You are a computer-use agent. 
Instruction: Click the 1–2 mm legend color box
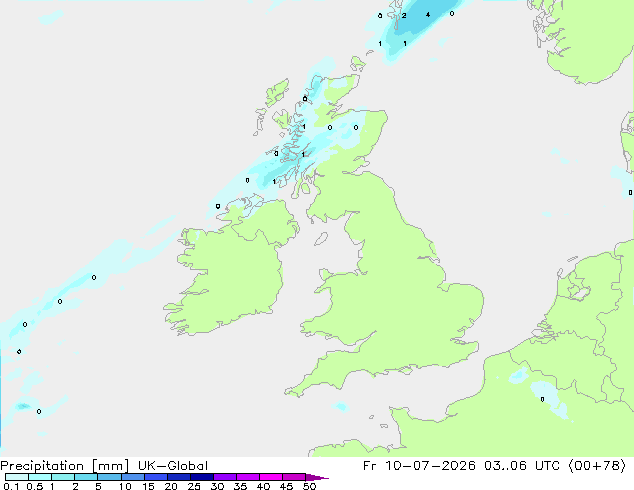click(x=63, y=477)
